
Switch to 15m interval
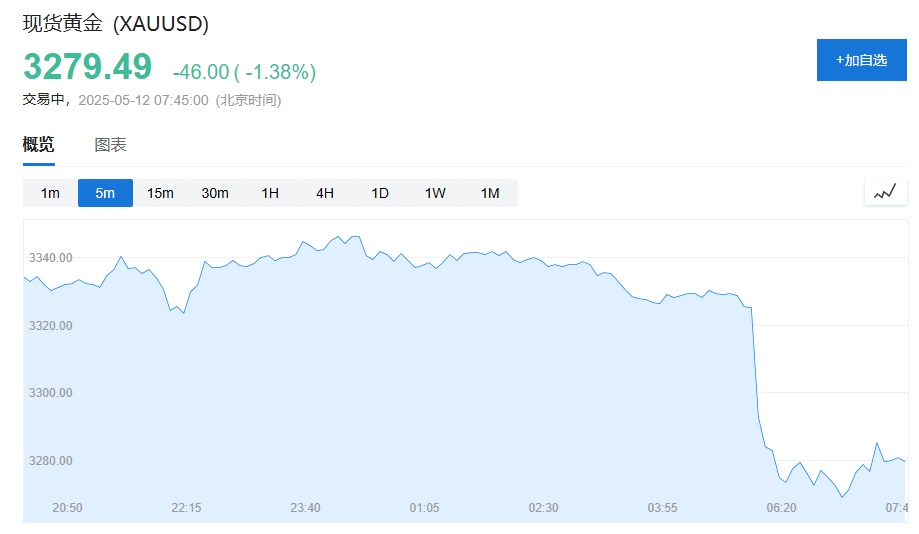[160, 193]
